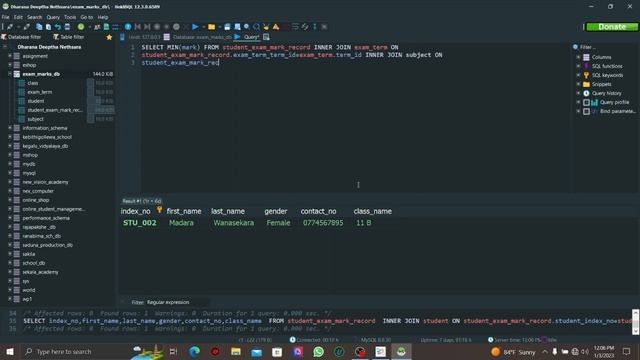Expand the Query history helper node
This screenshot has height=360, width=640.
click(578, 93)
